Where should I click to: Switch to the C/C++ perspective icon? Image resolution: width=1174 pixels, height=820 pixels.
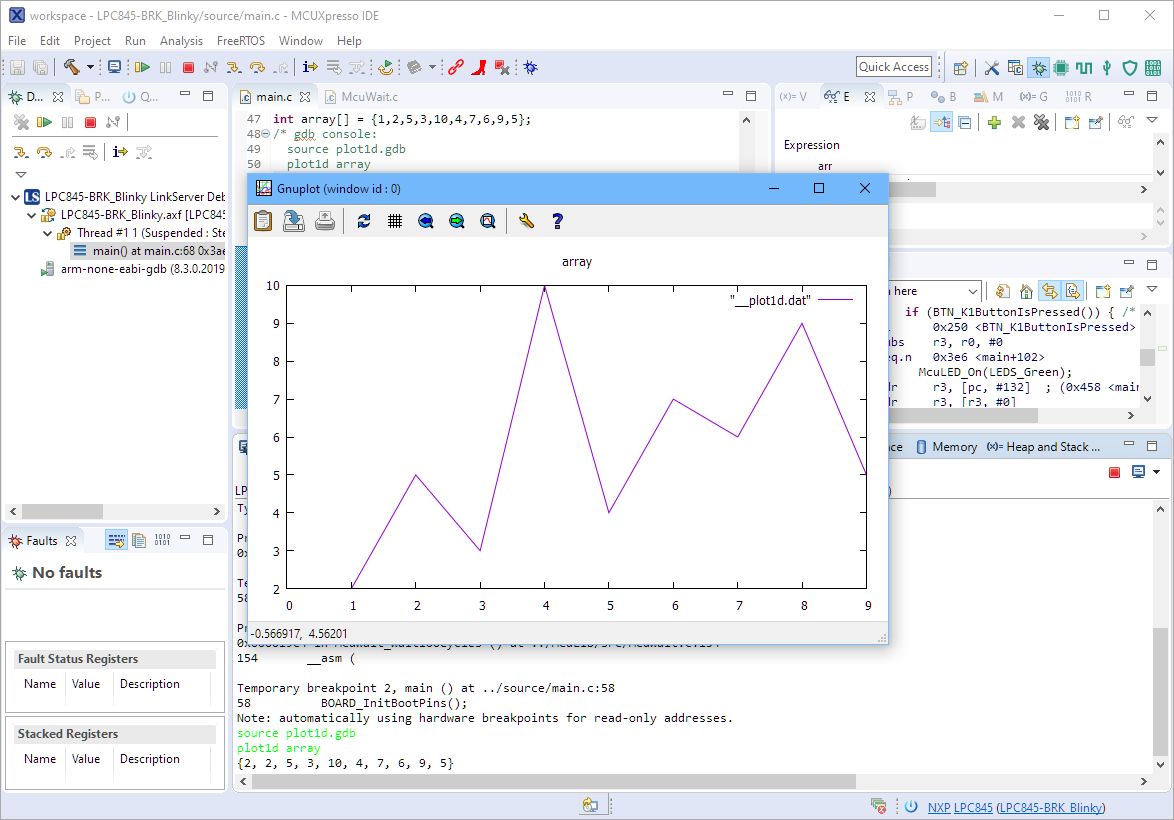(1015, 68)
